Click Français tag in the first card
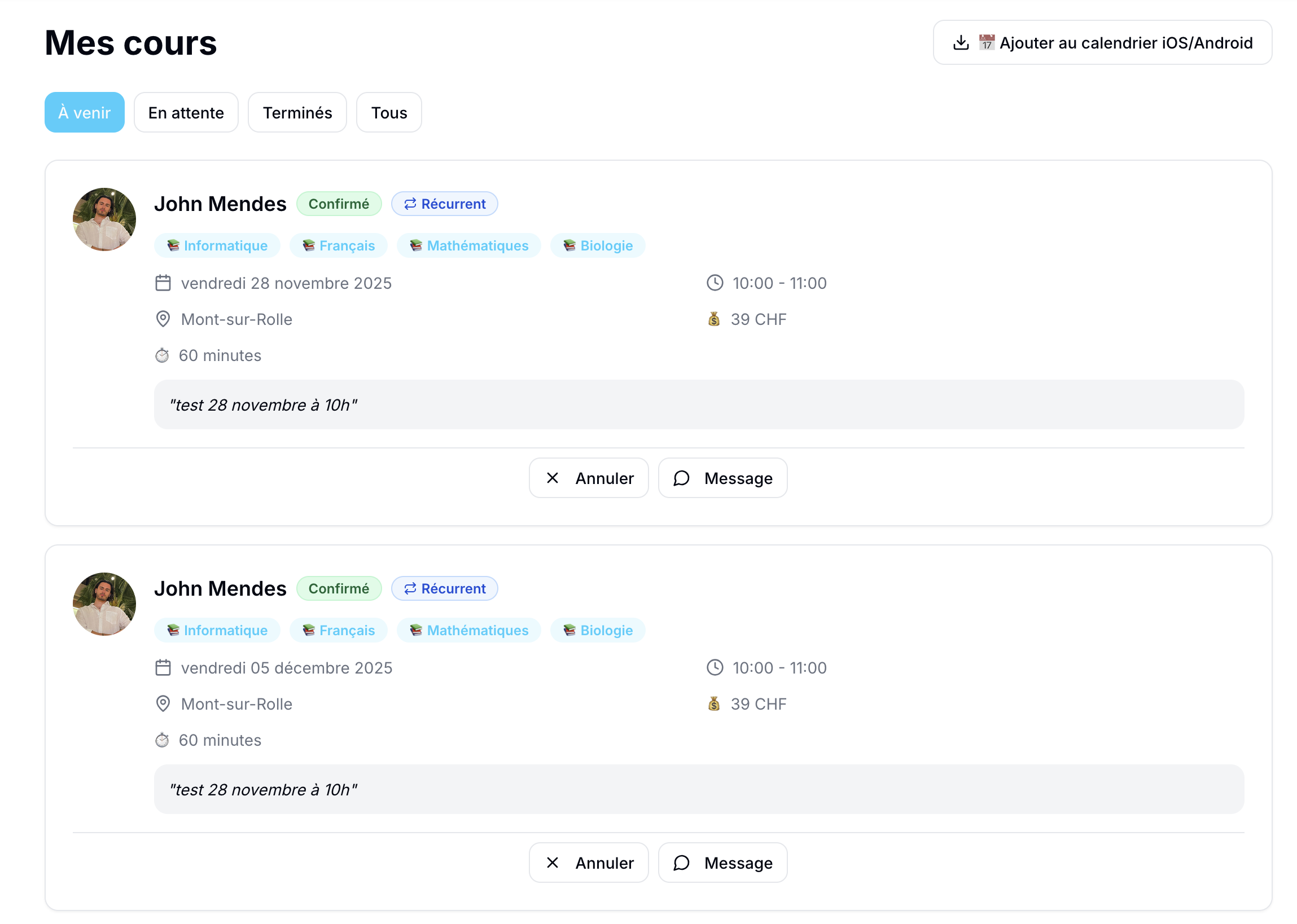Image resolution: width=1297 pixels, height=924 pixels. 338,246
